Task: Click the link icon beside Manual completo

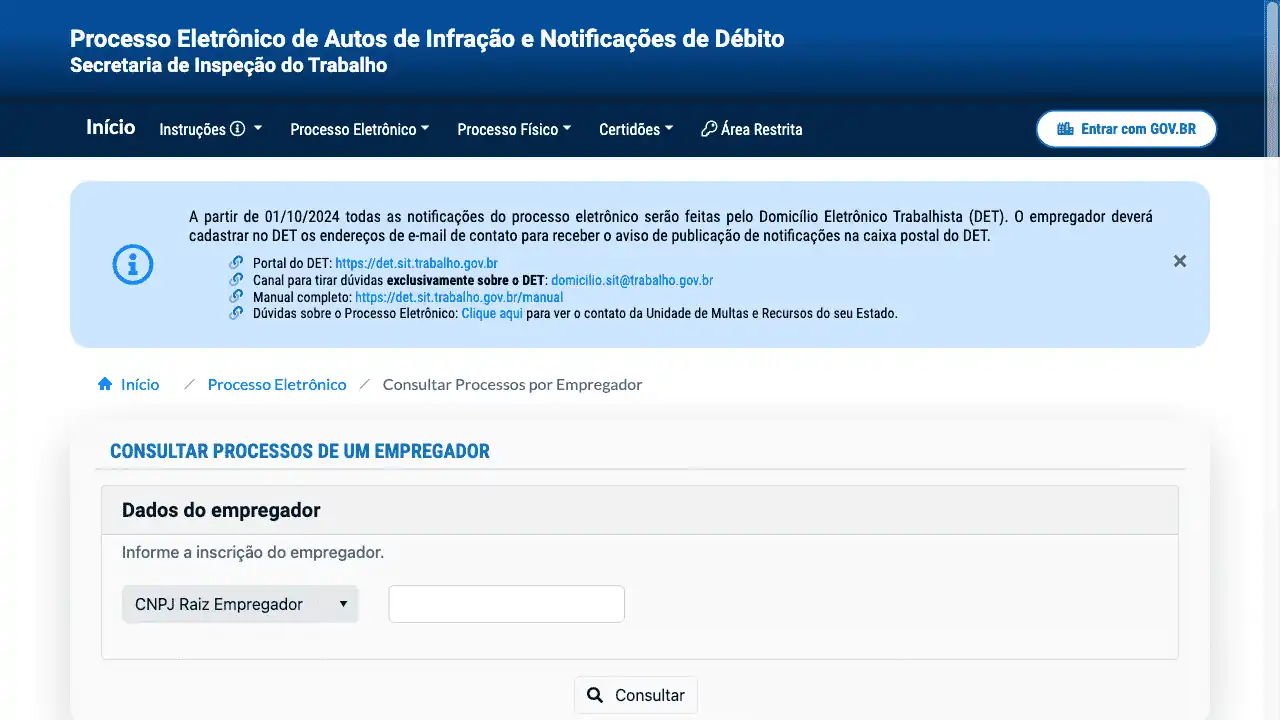Action: (x=236, y=297)
